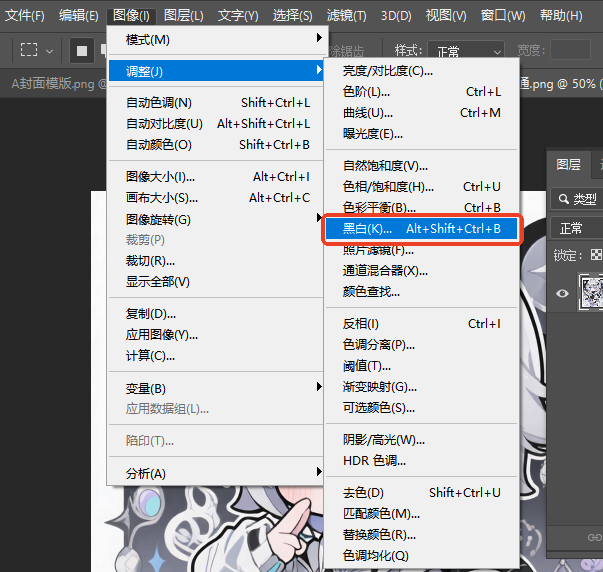603x572 pixels.
Task: Open 应用图像(Y) dialog
Action: (215, 335)
